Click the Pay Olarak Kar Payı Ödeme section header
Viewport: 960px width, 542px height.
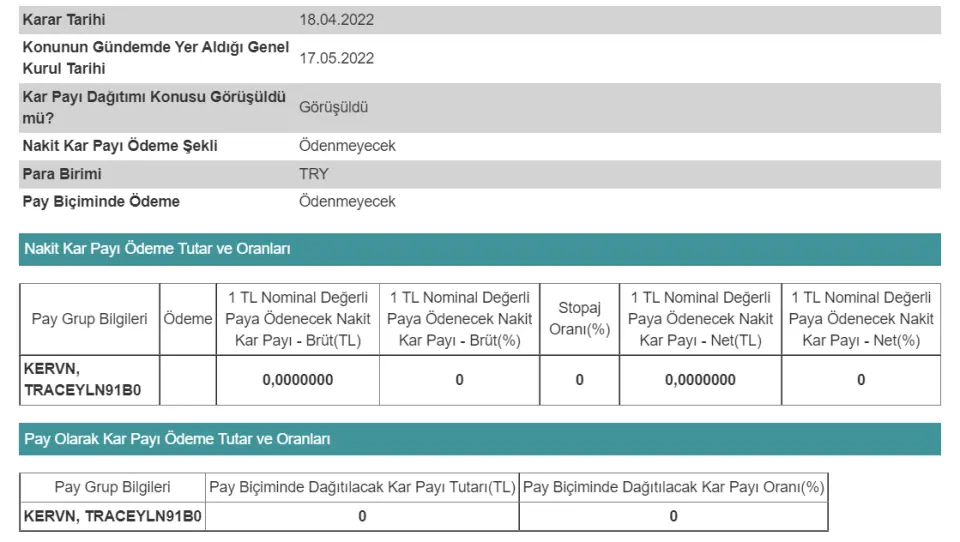coord(177,439)
